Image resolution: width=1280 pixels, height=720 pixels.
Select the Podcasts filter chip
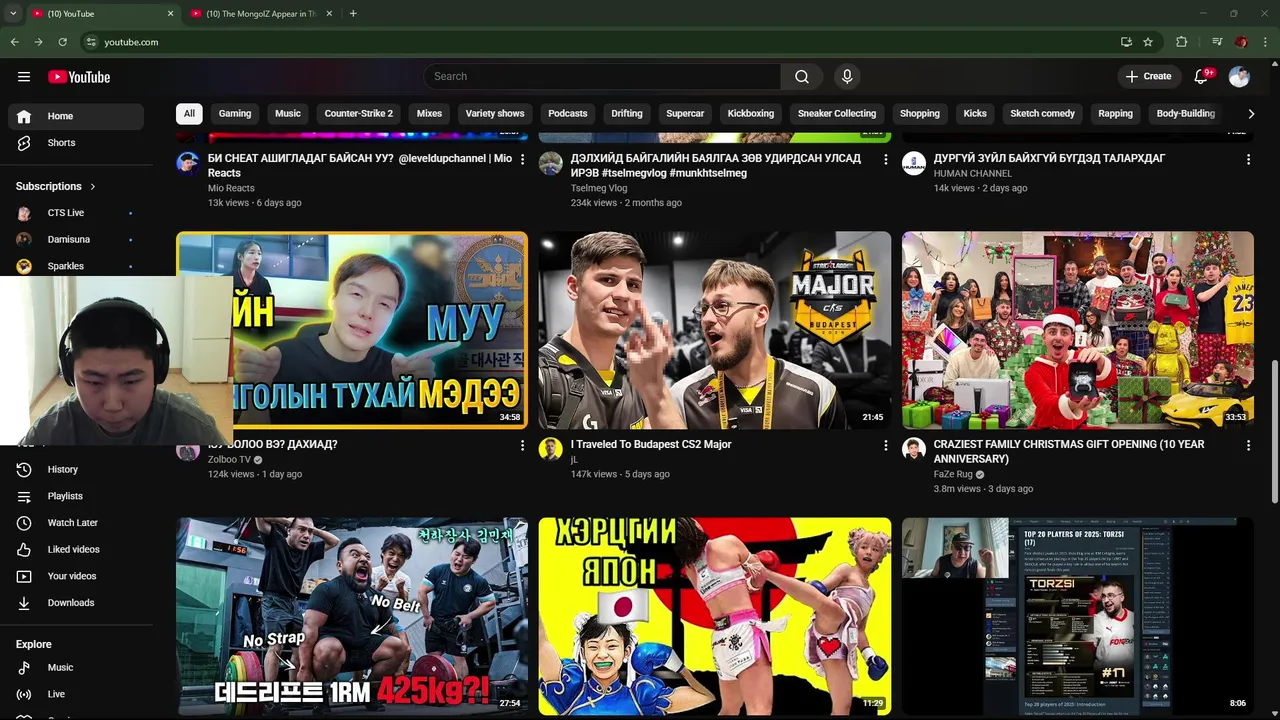pos(568,114)
